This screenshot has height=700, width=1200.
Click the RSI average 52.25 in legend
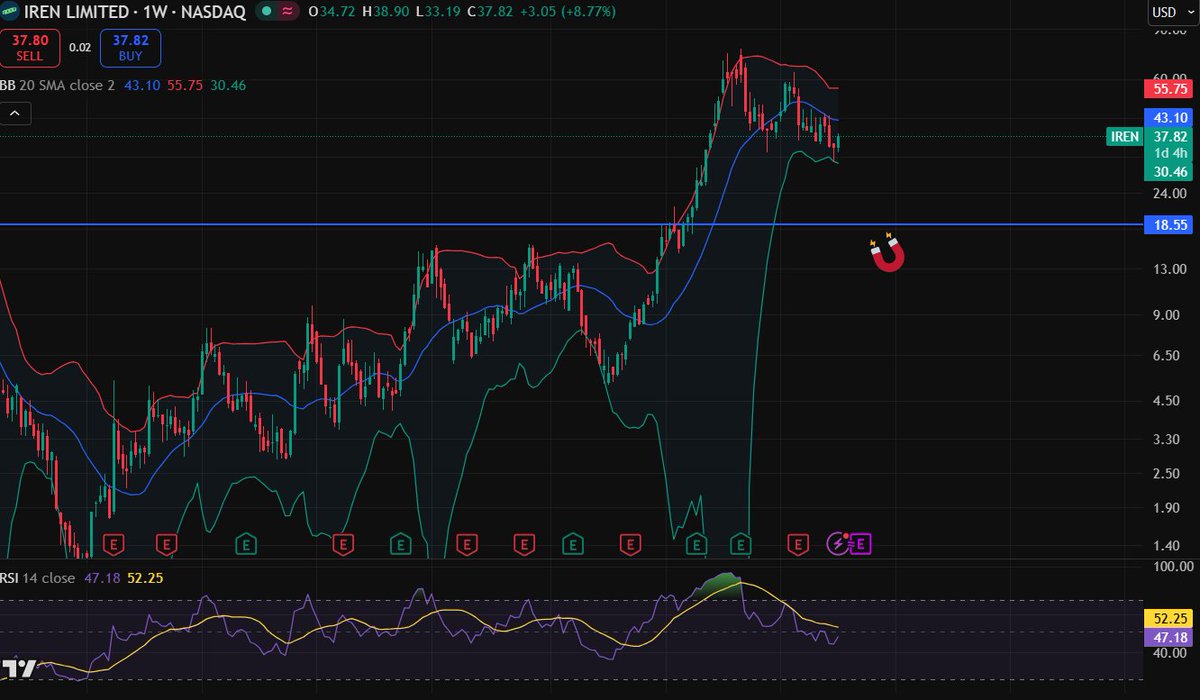coord(145,578)
